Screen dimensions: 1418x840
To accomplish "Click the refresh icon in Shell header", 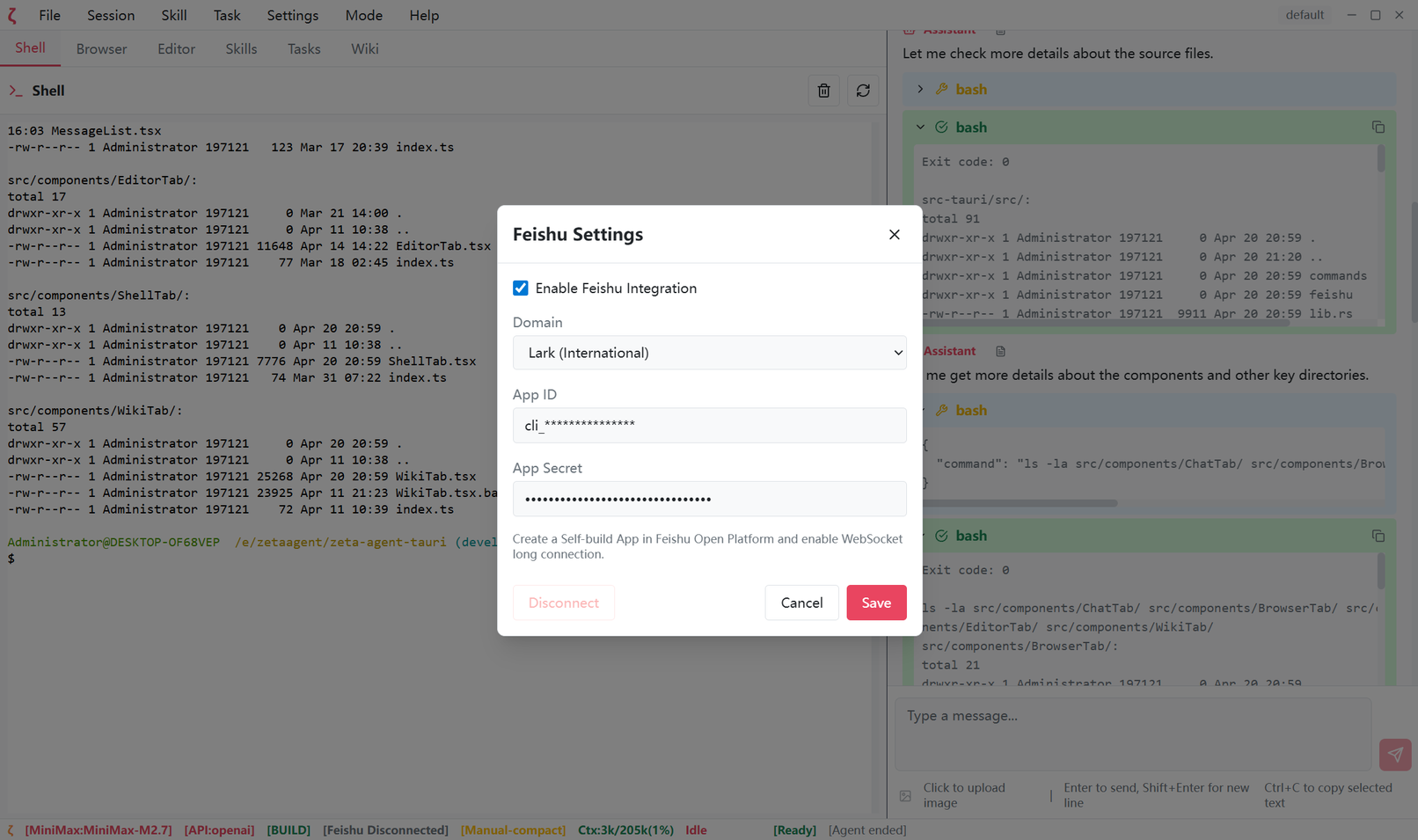I will [863, 91].
